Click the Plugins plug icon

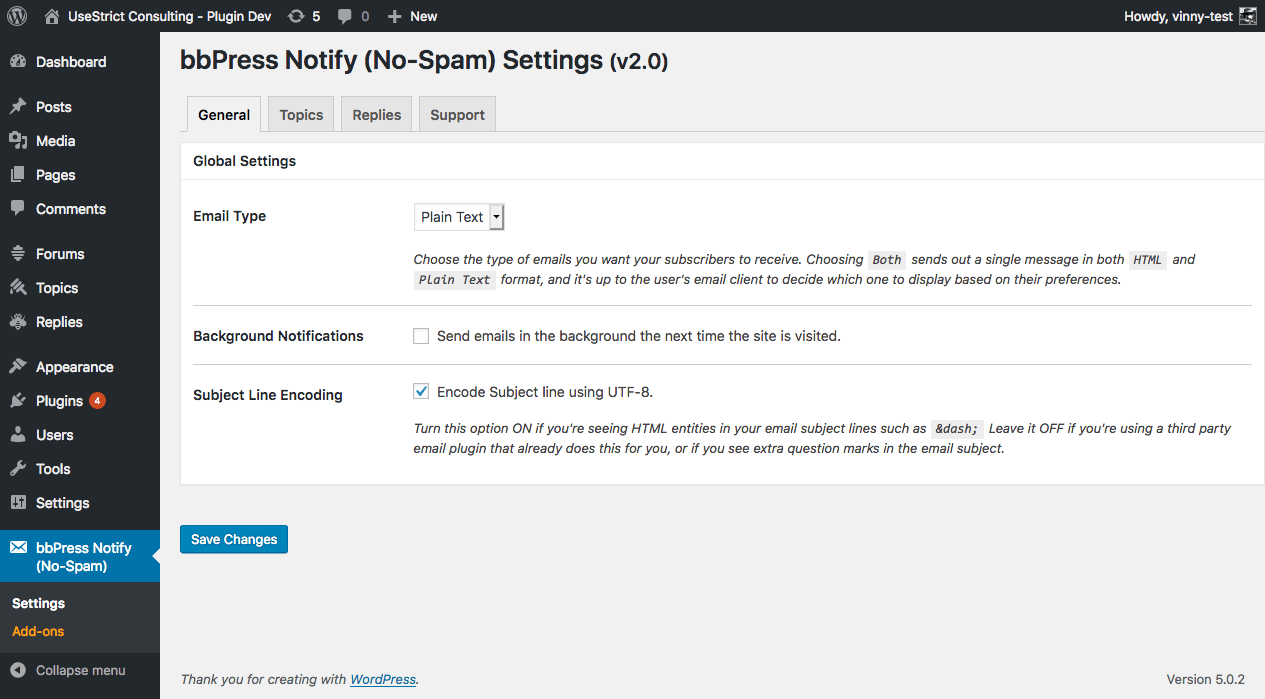(18, 401)
